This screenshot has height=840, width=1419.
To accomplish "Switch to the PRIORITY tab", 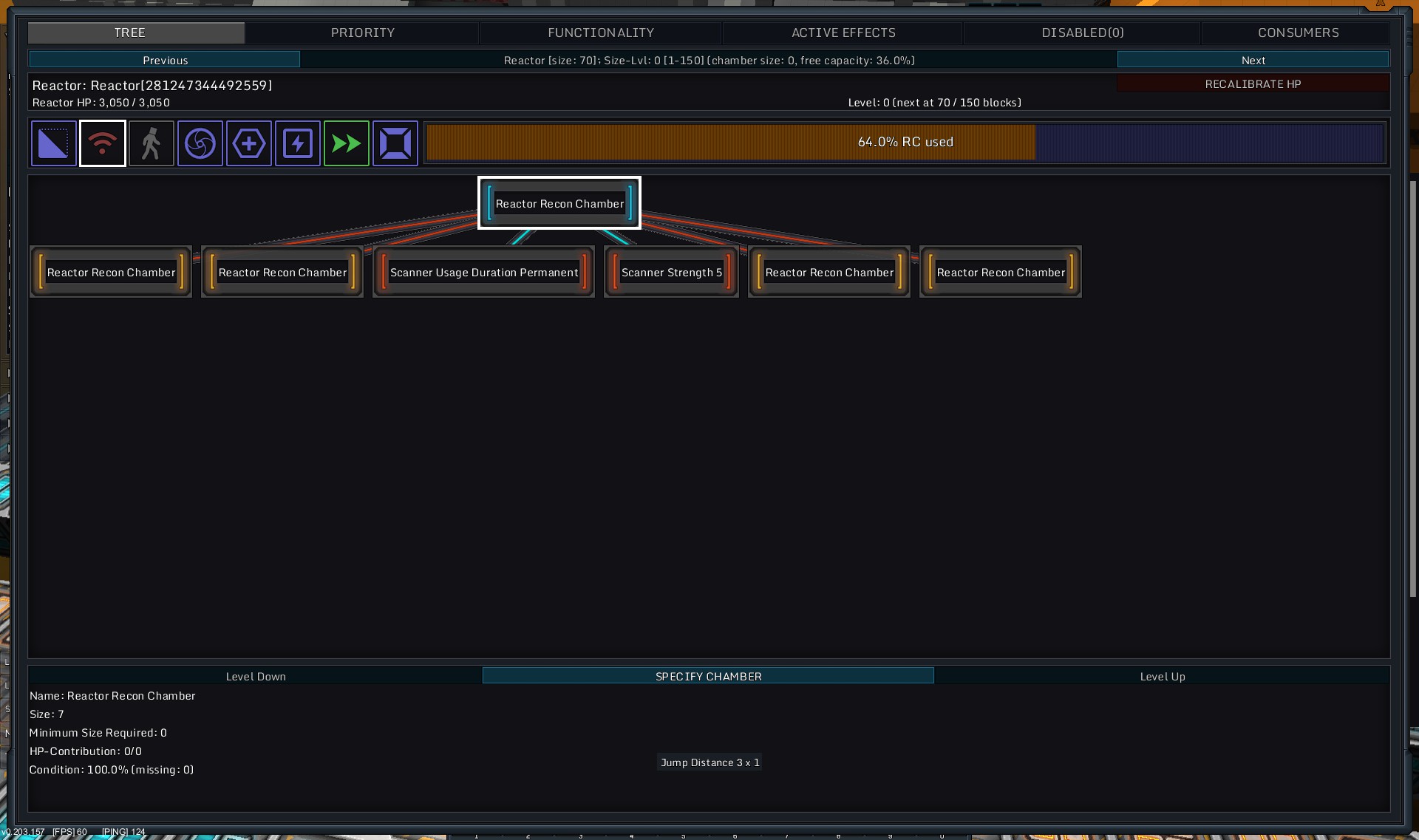I will point(362,33).
